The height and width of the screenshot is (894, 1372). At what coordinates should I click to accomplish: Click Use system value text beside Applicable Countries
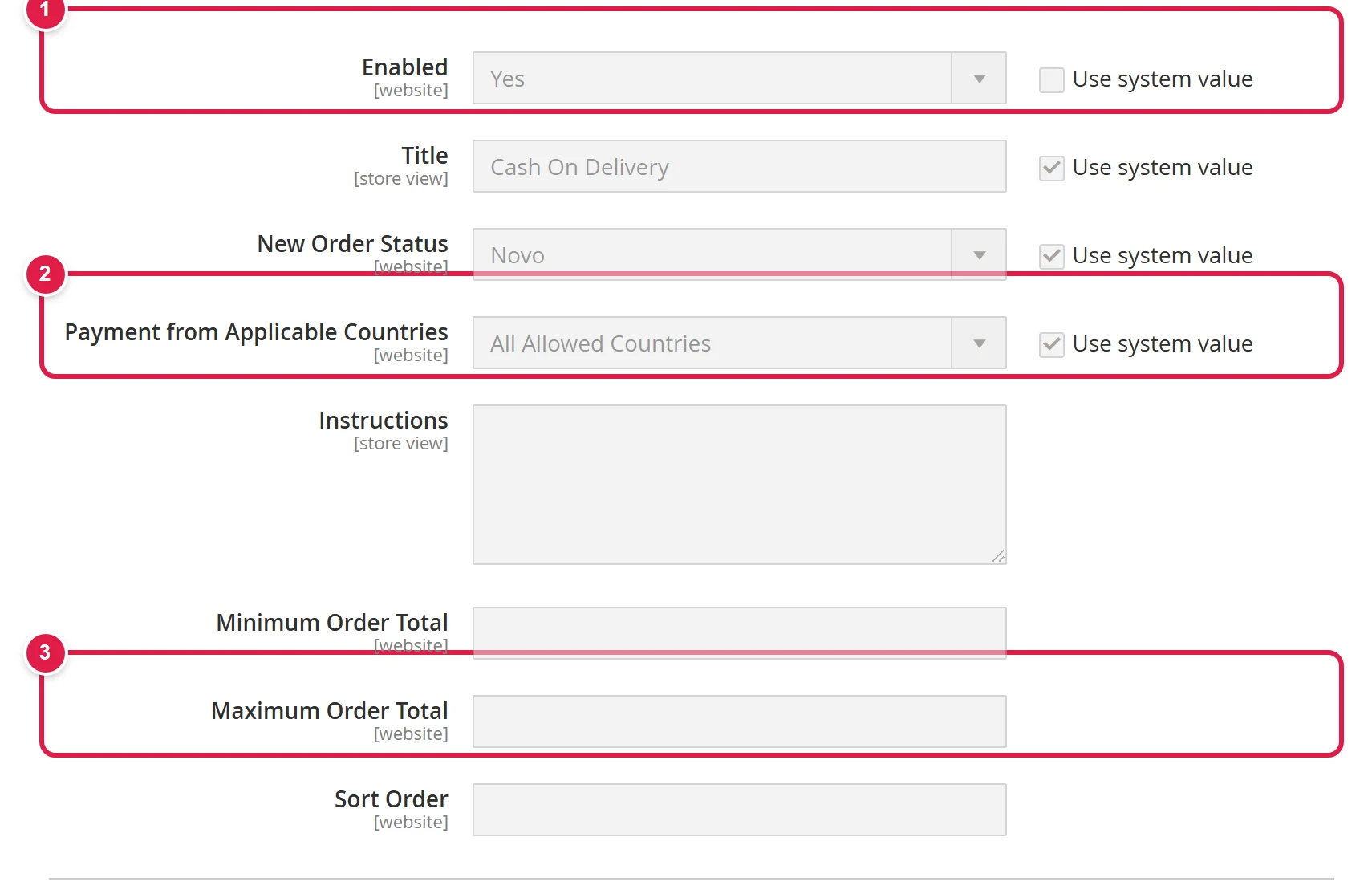(x=1162, y=344)
